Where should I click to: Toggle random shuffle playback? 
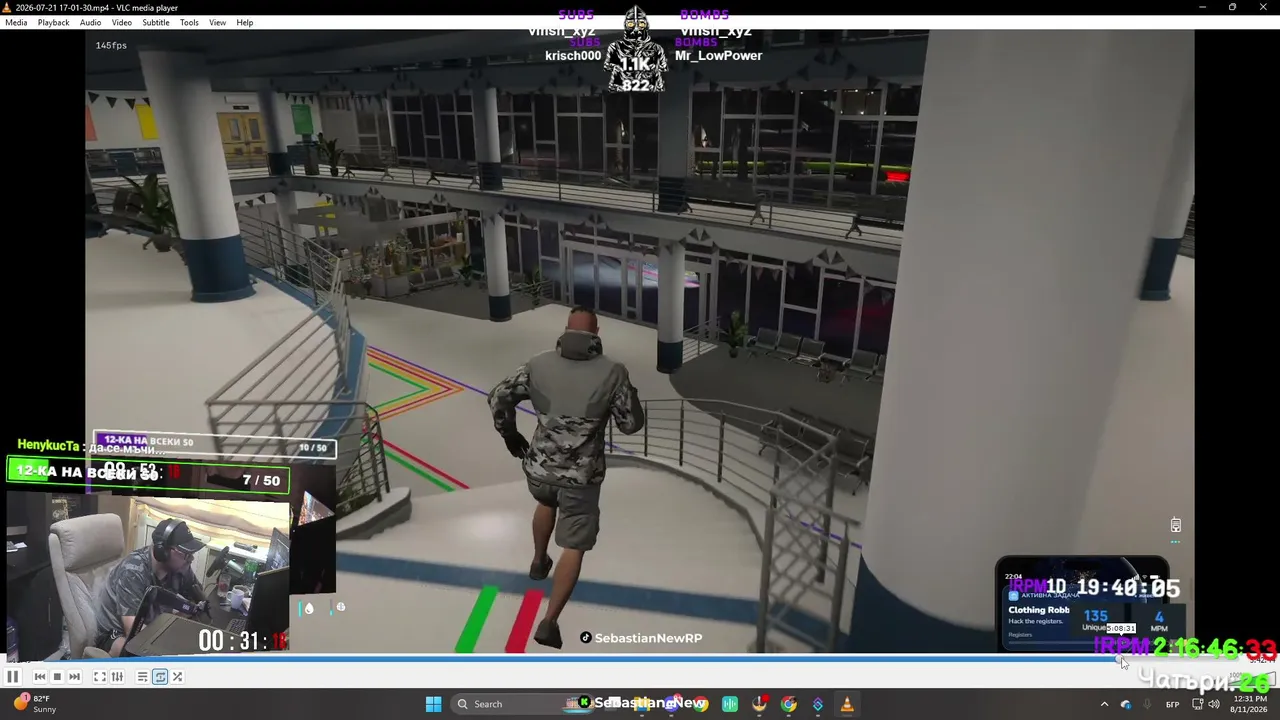point(177,677)
